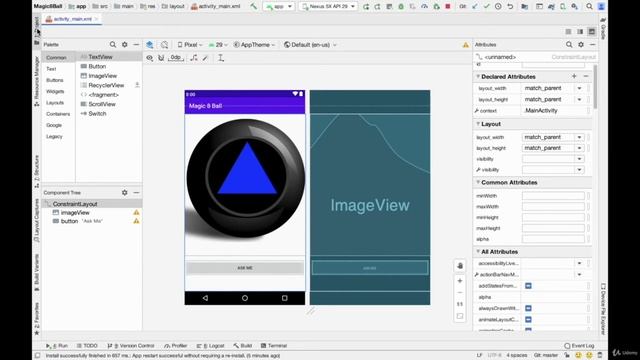Click the Git commit checkmark icon

pos(486,7)
